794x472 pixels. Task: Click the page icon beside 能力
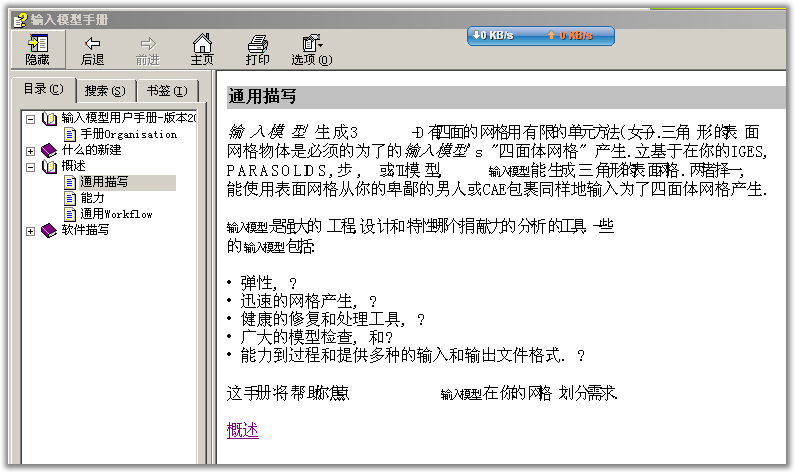(70, 198)
